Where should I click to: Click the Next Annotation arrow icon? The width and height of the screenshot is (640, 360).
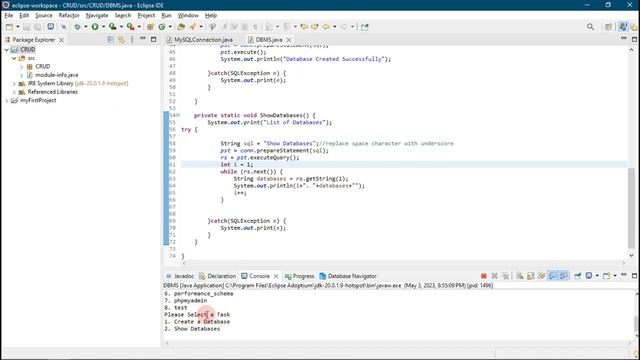tap(269, 27)
